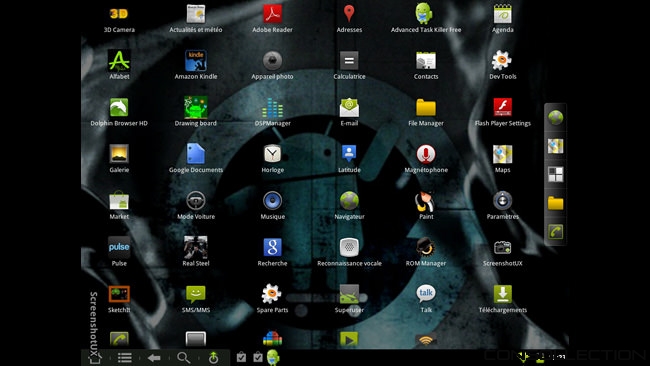Launch Amazon Kindle
Image resolution: width=650 pixels, height=366 pixels.
196,65
